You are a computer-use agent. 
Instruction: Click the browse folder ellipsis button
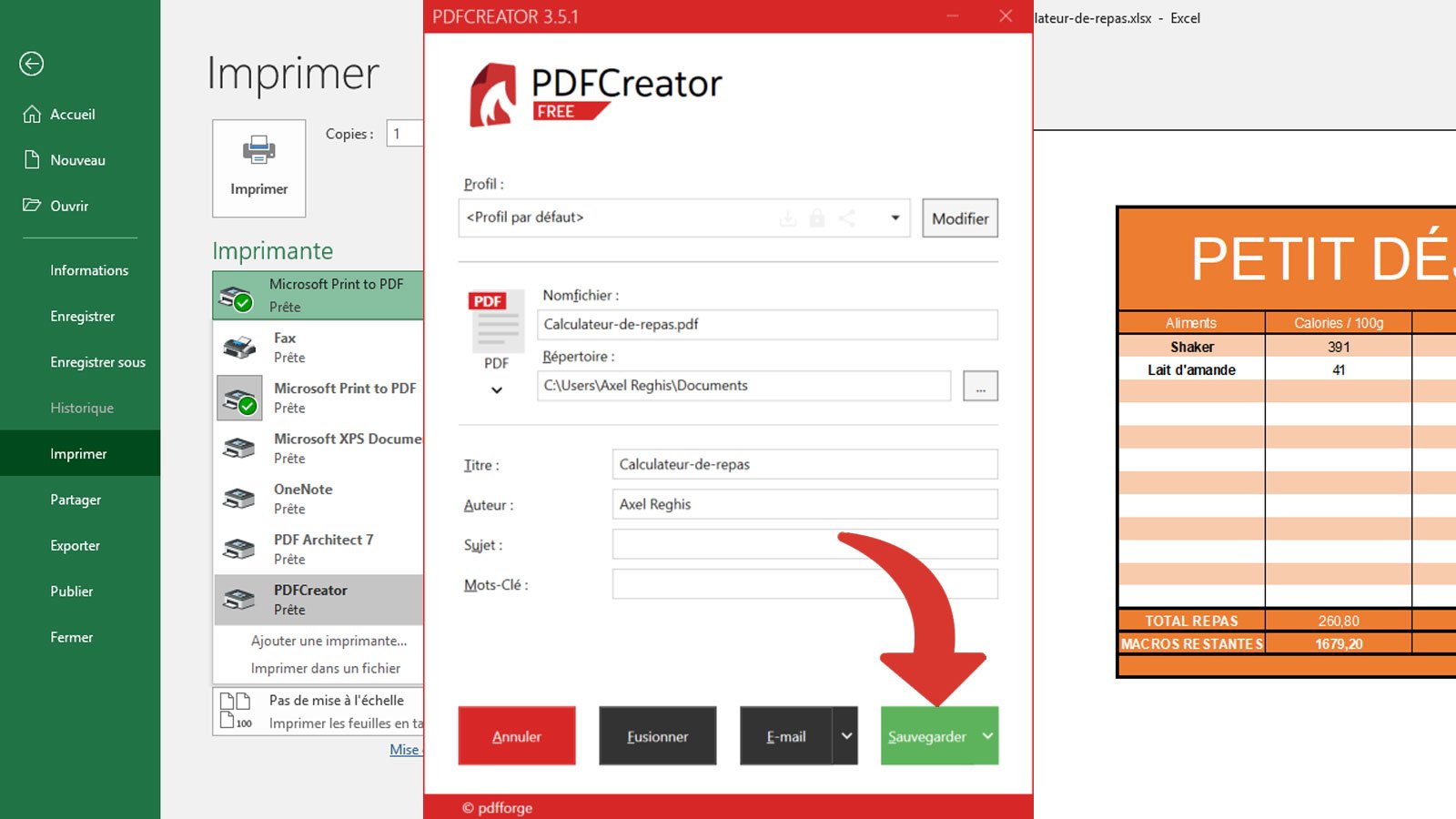[x=980, y=386]
